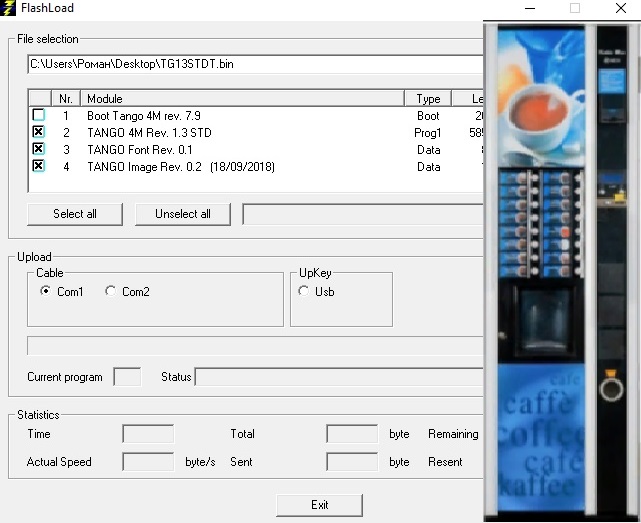Check the Boot Tango 4M rev. 7.9 checkbox
The height and width of the screenshot is (523, 641).
click(x=38, y=115)
